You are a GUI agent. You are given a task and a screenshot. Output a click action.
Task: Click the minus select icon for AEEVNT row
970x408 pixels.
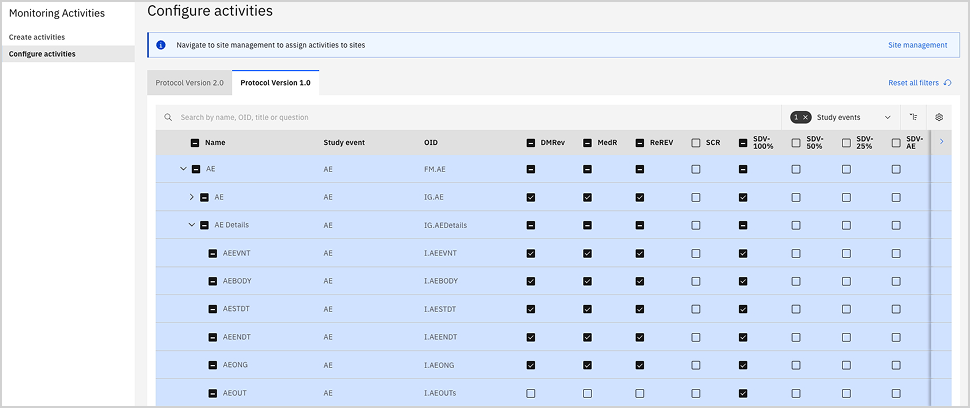[x=212, y=253]
